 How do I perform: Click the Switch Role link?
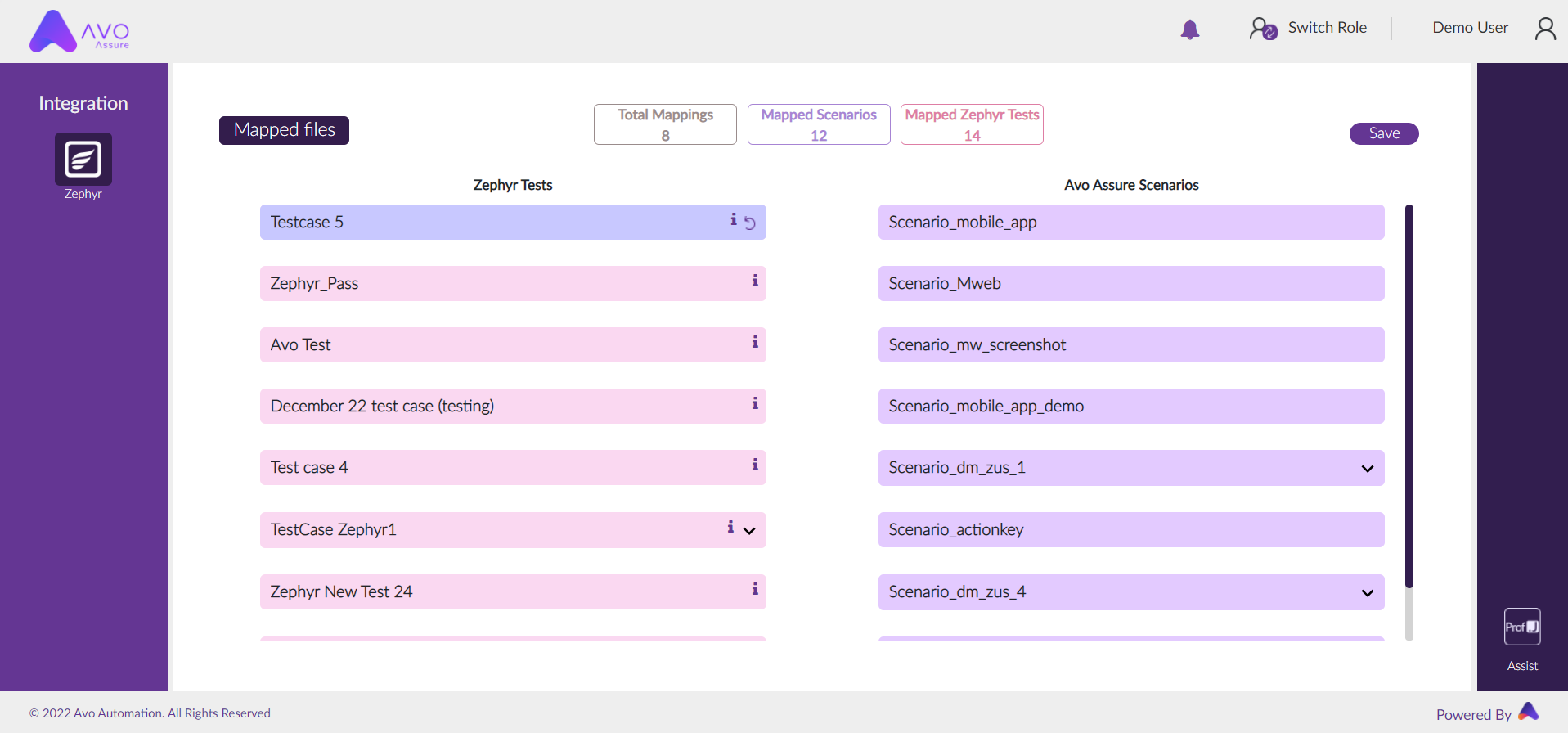[x=1327, y=28]
